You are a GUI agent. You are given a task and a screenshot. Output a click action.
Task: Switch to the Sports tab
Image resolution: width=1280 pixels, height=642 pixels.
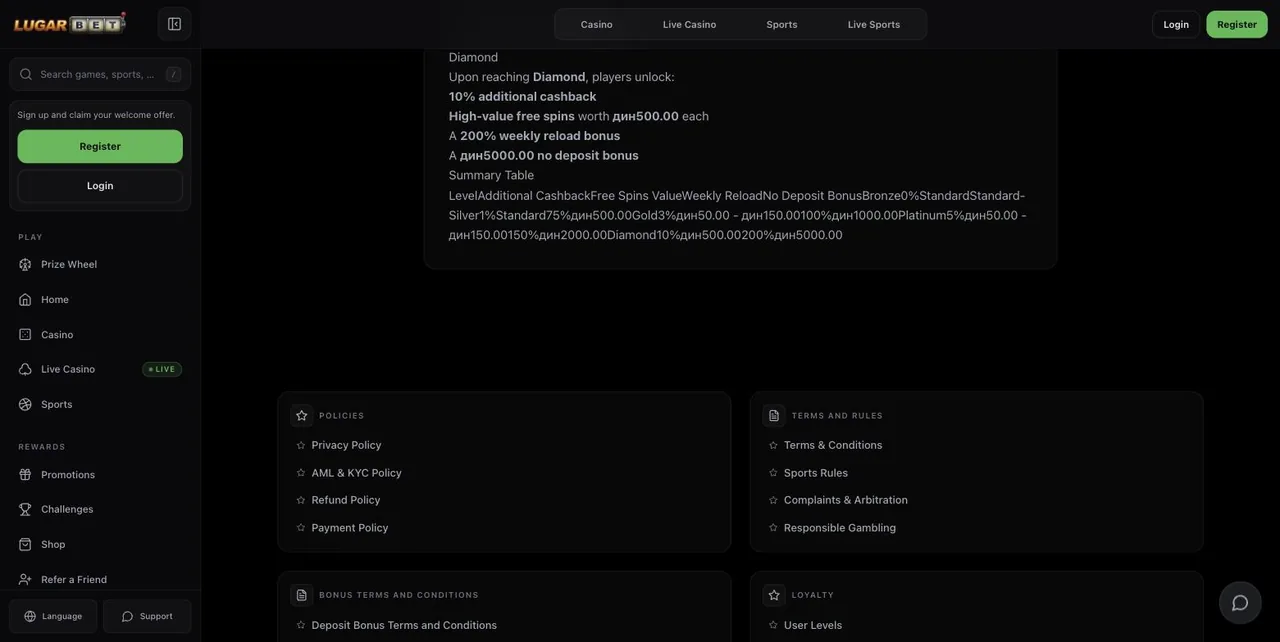point(782,24)
